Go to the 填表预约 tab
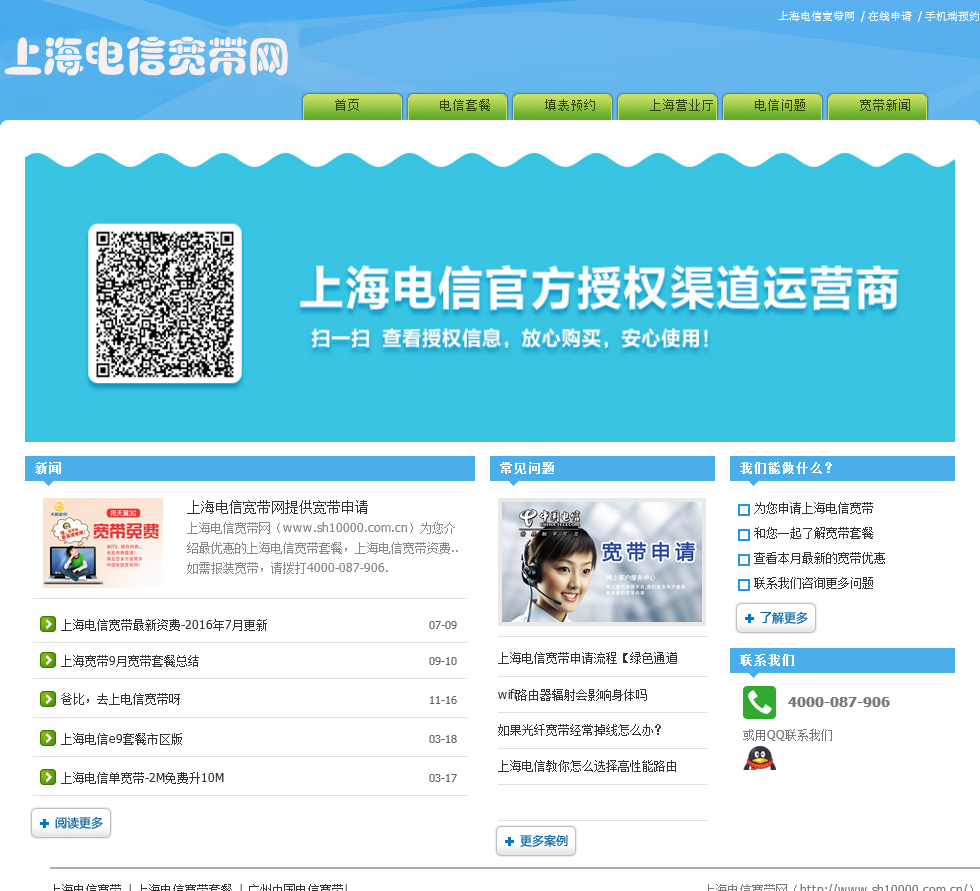Image resolution: width=980 pixels, height=891 pixels. coord(562,106)
